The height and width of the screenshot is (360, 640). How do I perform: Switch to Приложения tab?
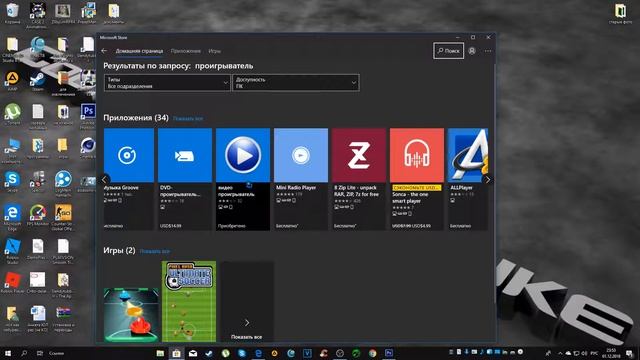pos(186,51)
